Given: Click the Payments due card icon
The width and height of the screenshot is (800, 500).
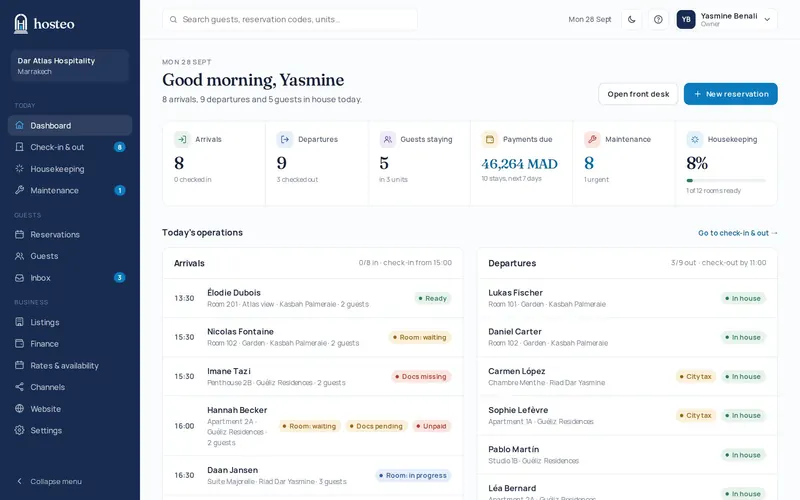Looking at the screenshot, I should (490, 139).
